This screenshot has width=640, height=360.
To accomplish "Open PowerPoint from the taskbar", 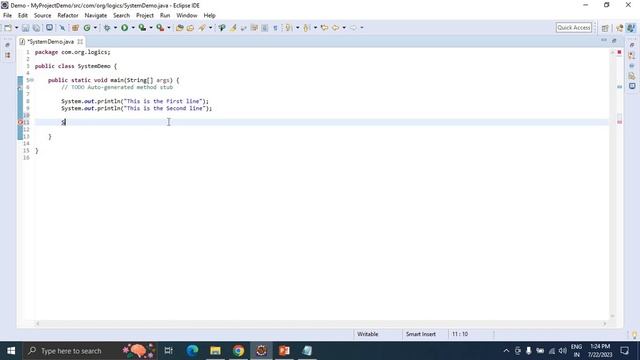I will pos(284,351).
